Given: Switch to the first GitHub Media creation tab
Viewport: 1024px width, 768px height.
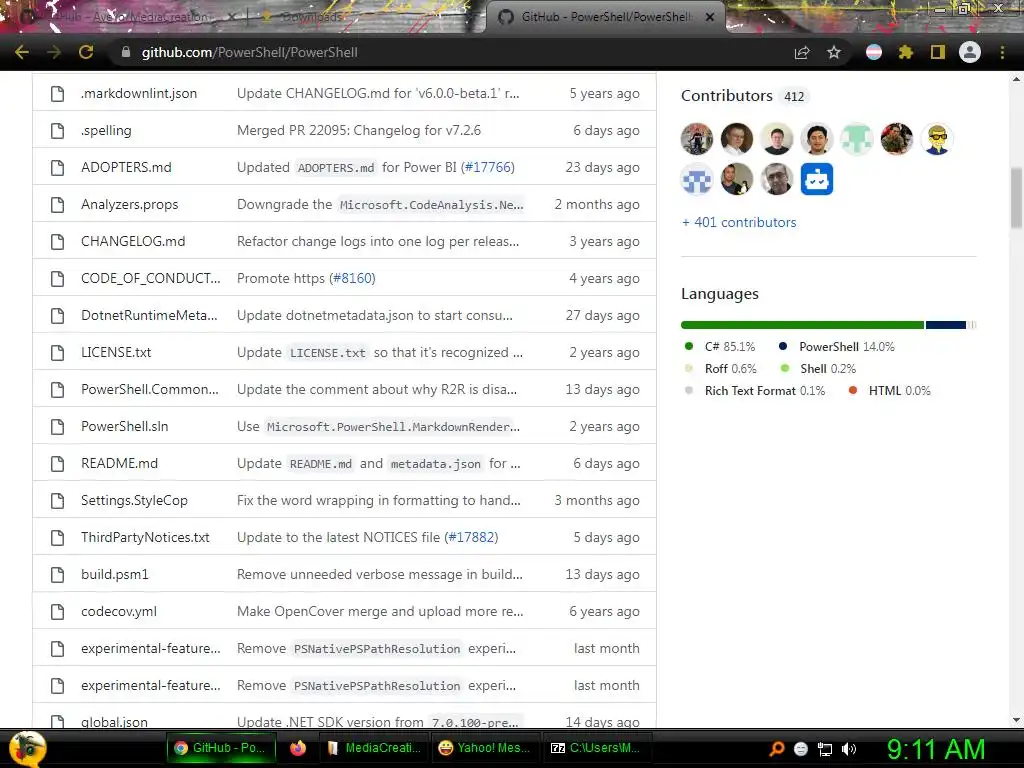Looking at the screenshot, I should (x=129, y=17).
